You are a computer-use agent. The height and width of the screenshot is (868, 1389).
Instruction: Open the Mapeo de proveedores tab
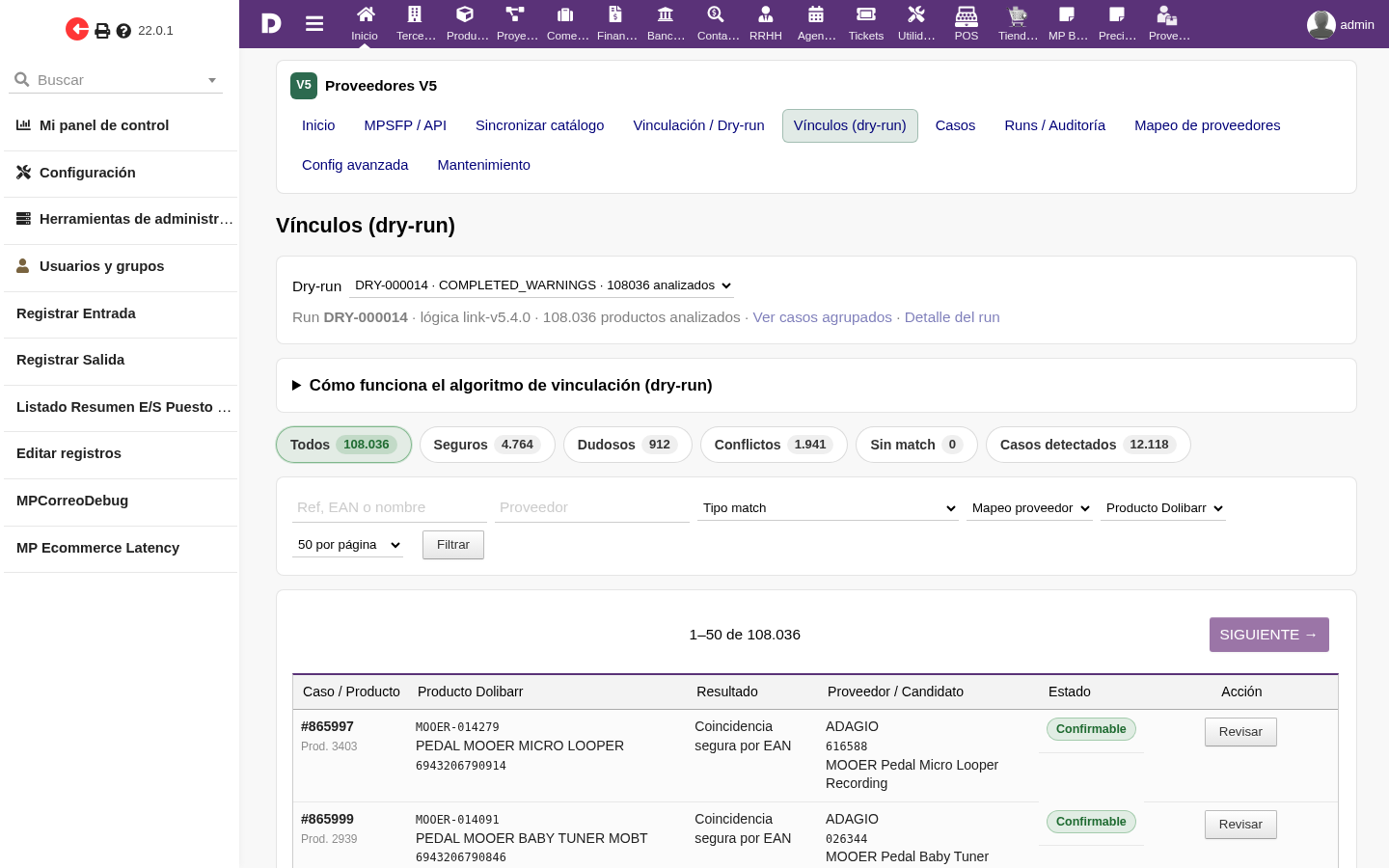click(x=1208, y=125)
